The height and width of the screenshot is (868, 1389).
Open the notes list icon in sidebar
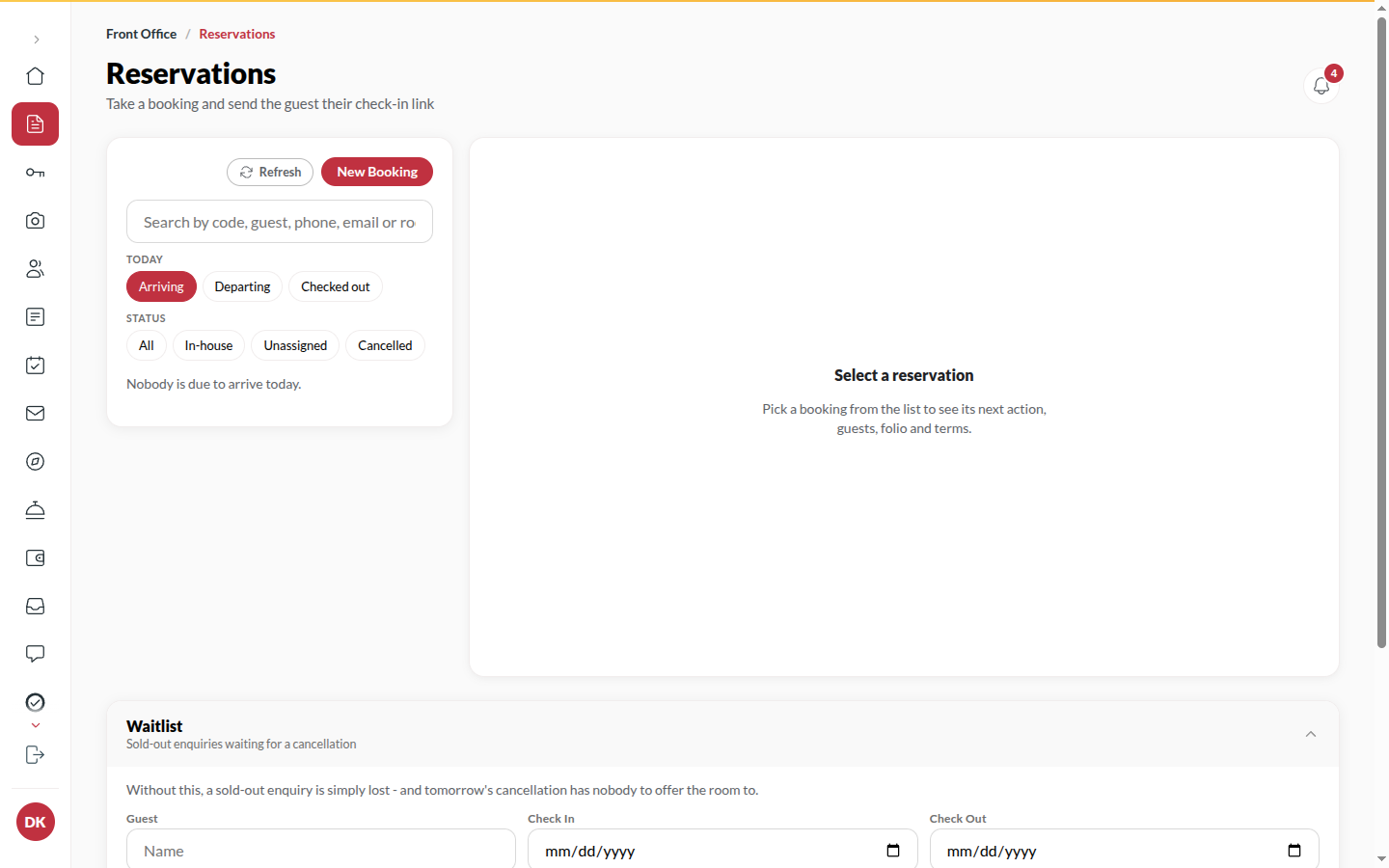pos(35,317)
